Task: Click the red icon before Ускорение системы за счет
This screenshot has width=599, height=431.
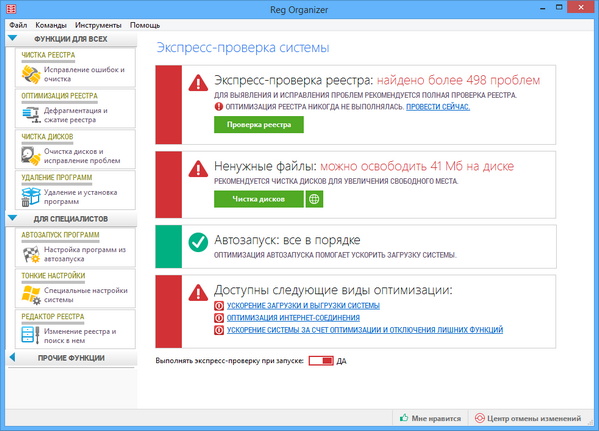Action: (x=219, y=330)
